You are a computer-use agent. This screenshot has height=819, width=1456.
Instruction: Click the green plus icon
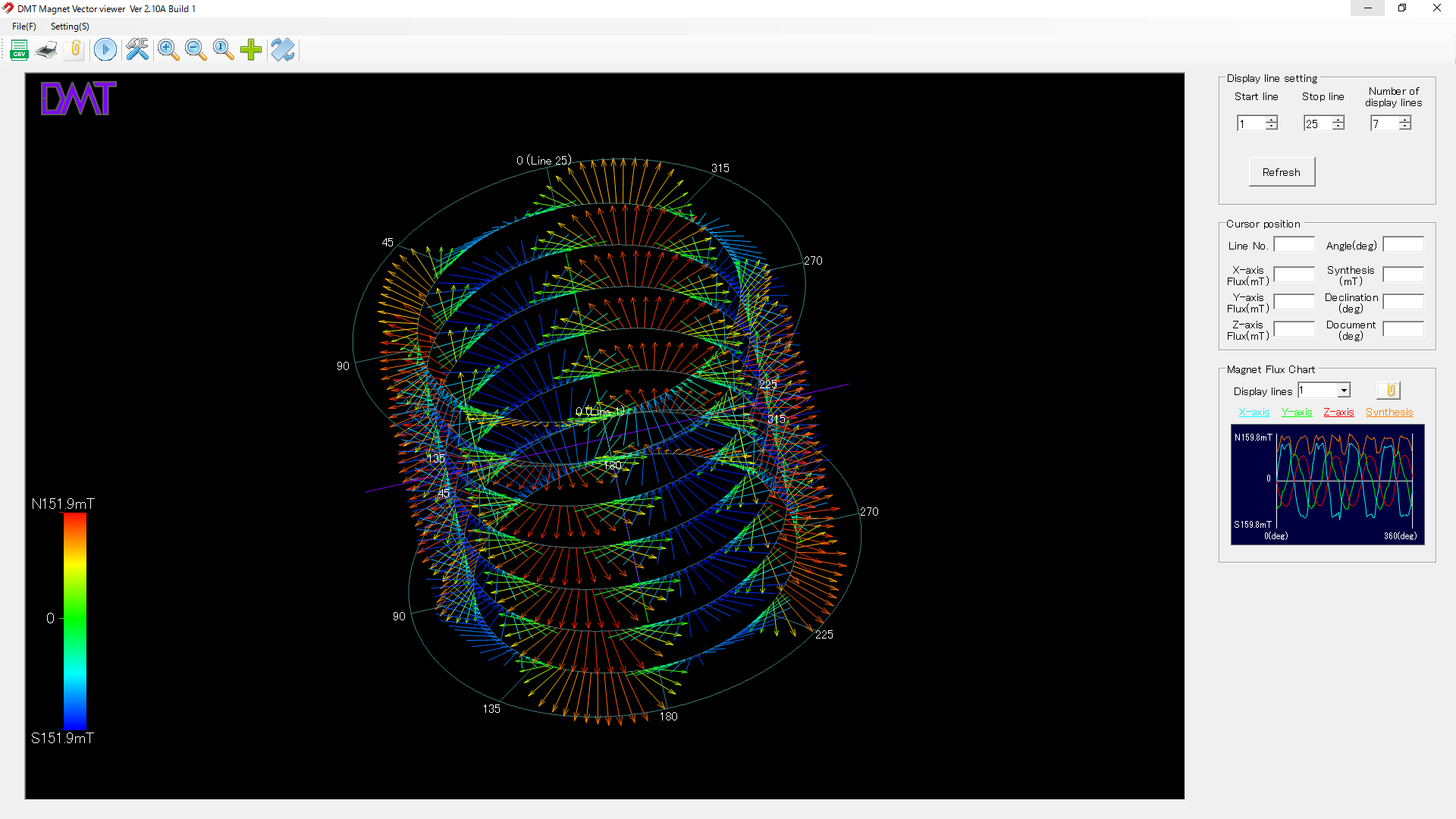pyautogui.click(x=251, y=50)
